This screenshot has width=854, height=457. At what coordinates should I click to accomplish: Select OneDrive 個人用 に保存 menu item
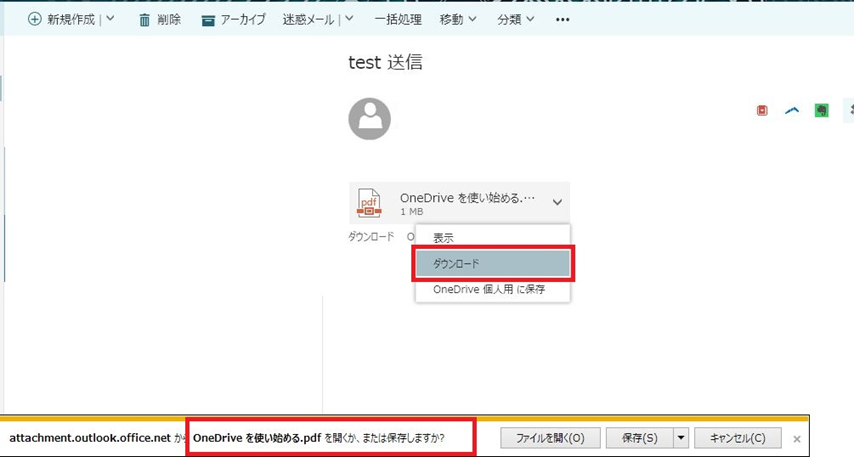(493, 289)
